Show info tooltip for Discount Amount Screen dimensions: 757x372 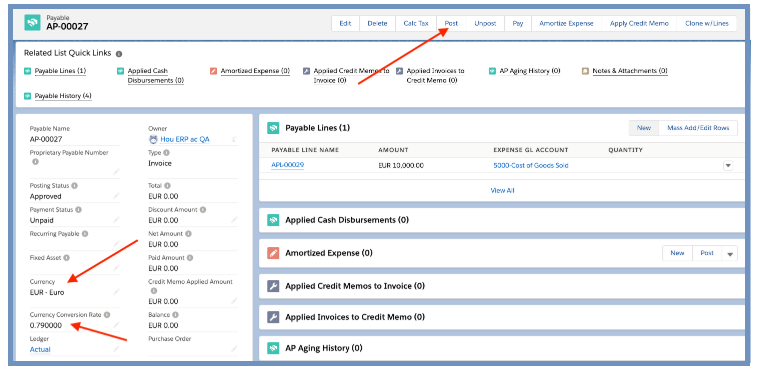point(203,210)
